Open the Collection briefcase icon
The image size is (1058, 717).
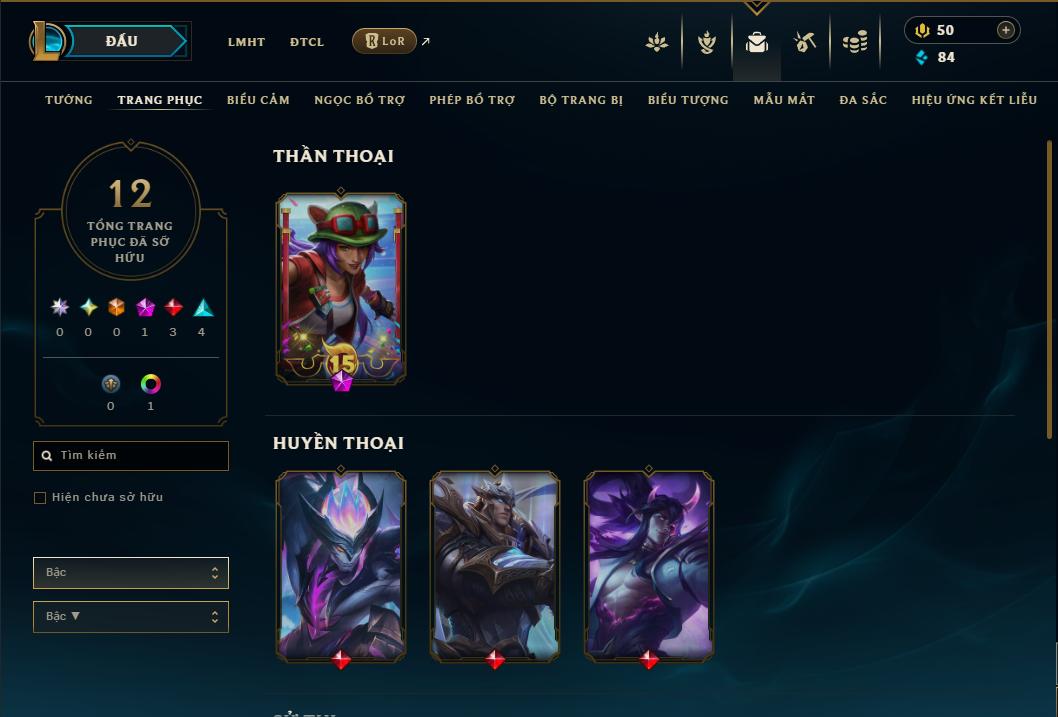pos(756,42)
